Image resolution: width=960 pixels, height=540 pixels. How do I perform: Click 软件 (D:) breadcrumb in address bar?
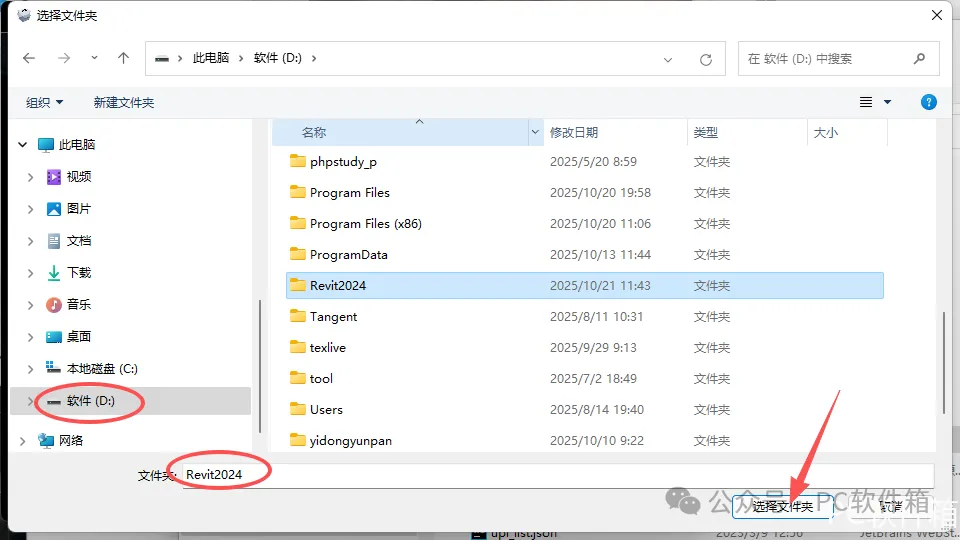tap(277, 58)
